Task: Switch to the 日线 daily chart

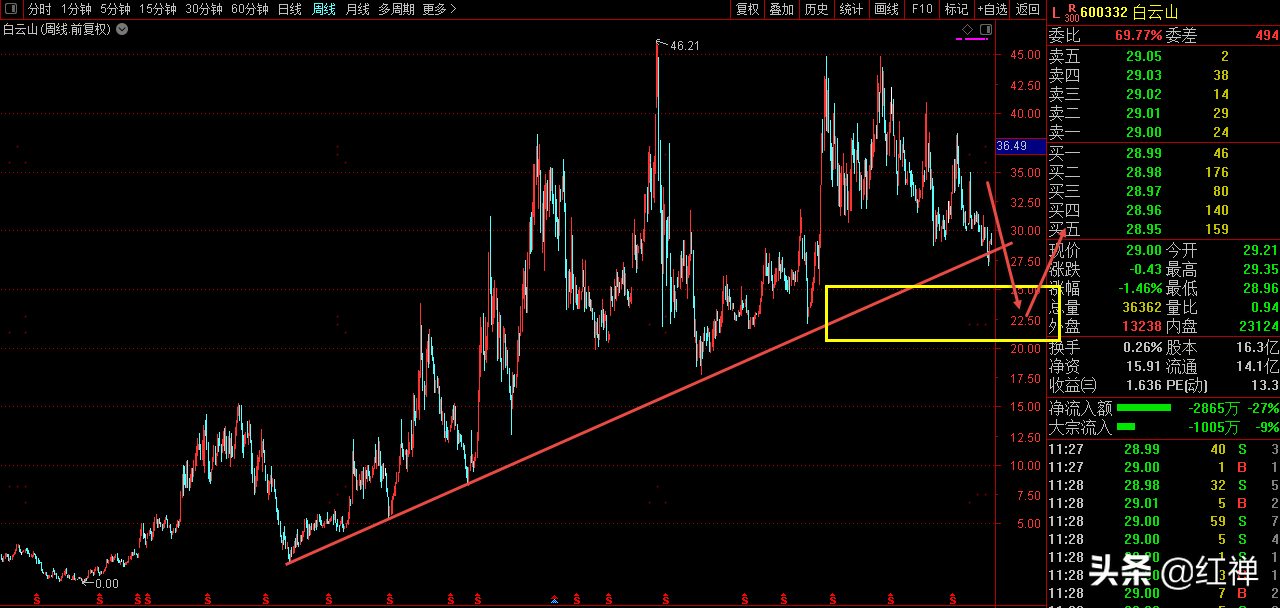Action: pos(289,9)
